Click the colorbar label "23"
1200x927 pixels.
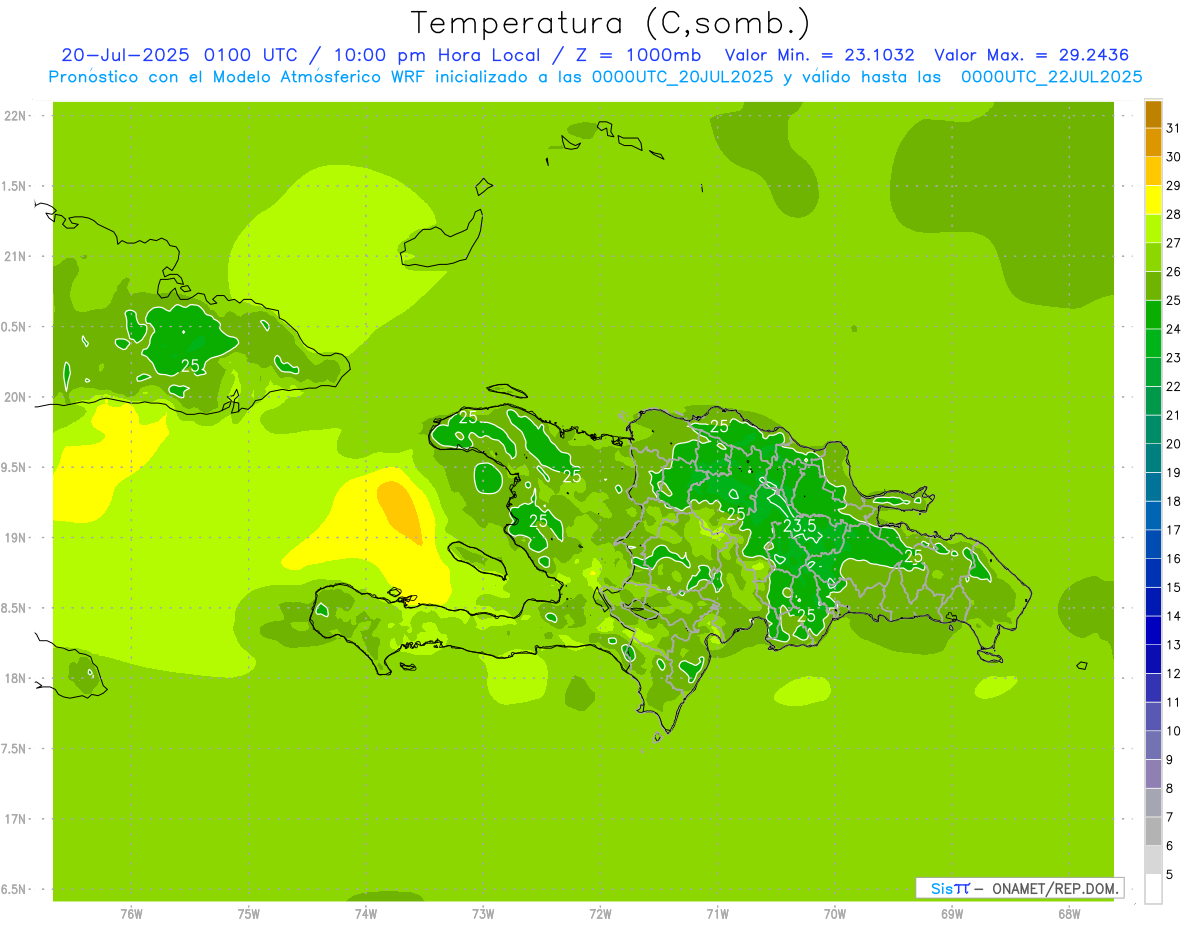[x=1174, y=358]
